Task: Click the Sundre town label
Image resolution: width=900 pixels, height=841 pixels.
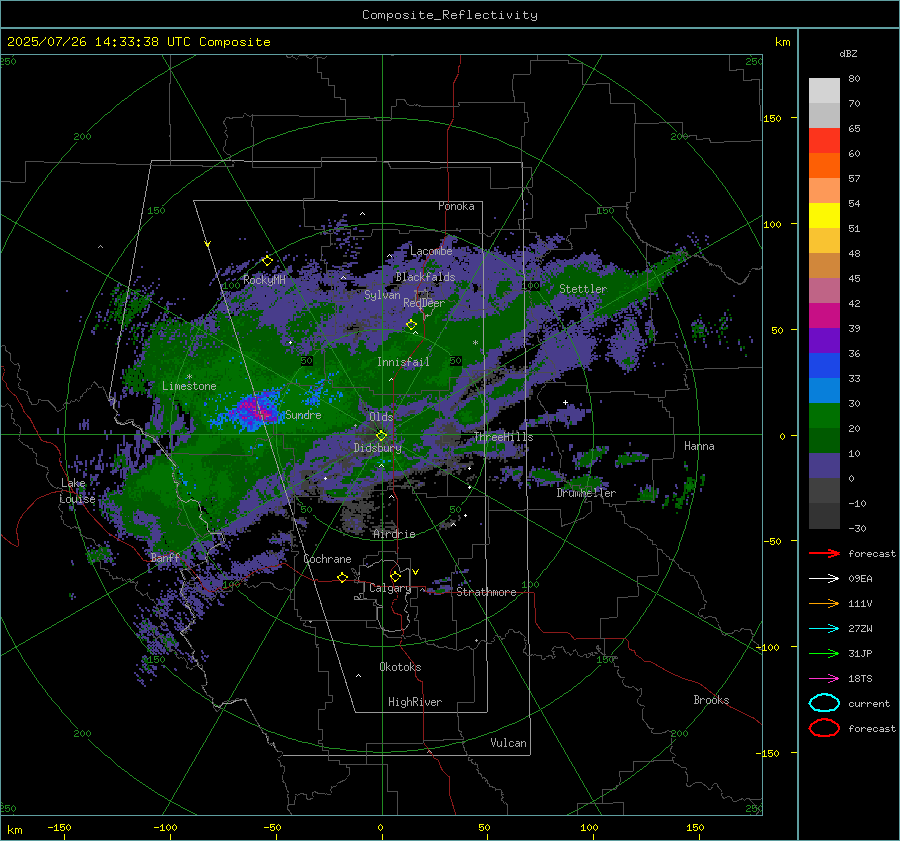Action: click(303, 415)
